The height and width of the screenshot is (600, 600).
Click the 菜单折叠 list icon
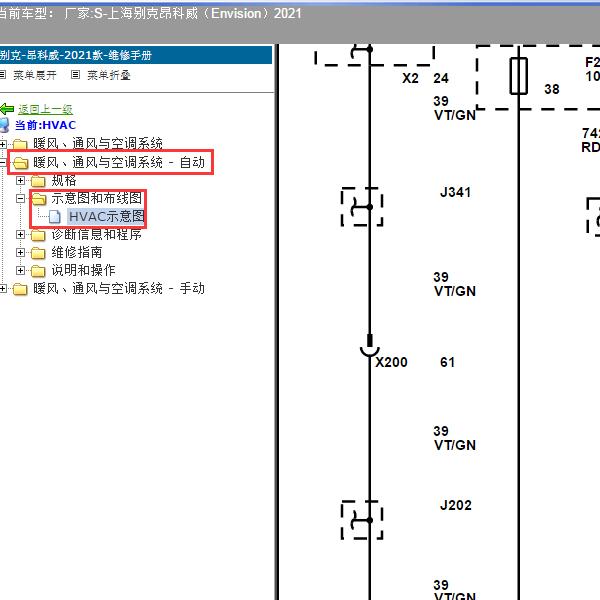75,75
